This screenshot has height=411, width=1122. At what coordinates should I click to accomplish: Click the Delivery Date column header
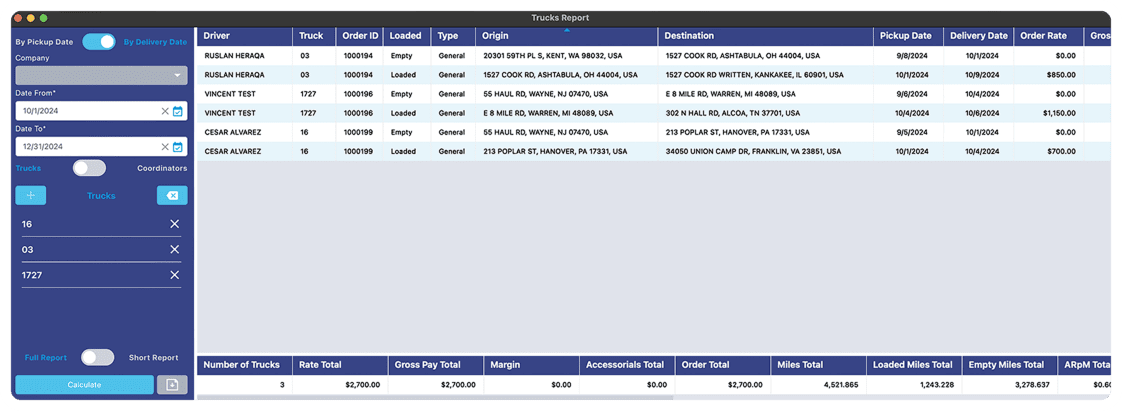[x=978, y=36]
